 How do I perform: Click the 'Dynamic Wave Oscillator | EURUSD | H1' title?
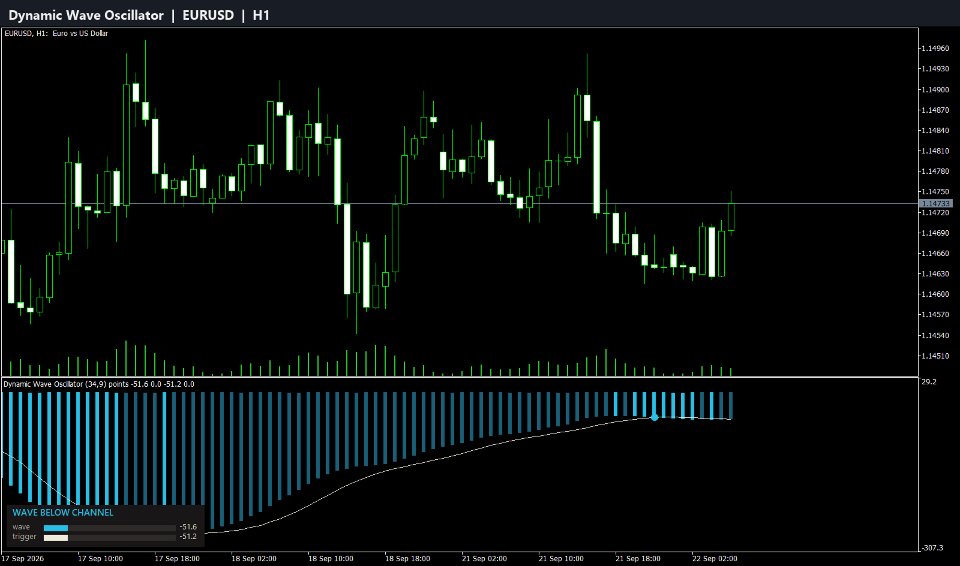click(139, 15)
